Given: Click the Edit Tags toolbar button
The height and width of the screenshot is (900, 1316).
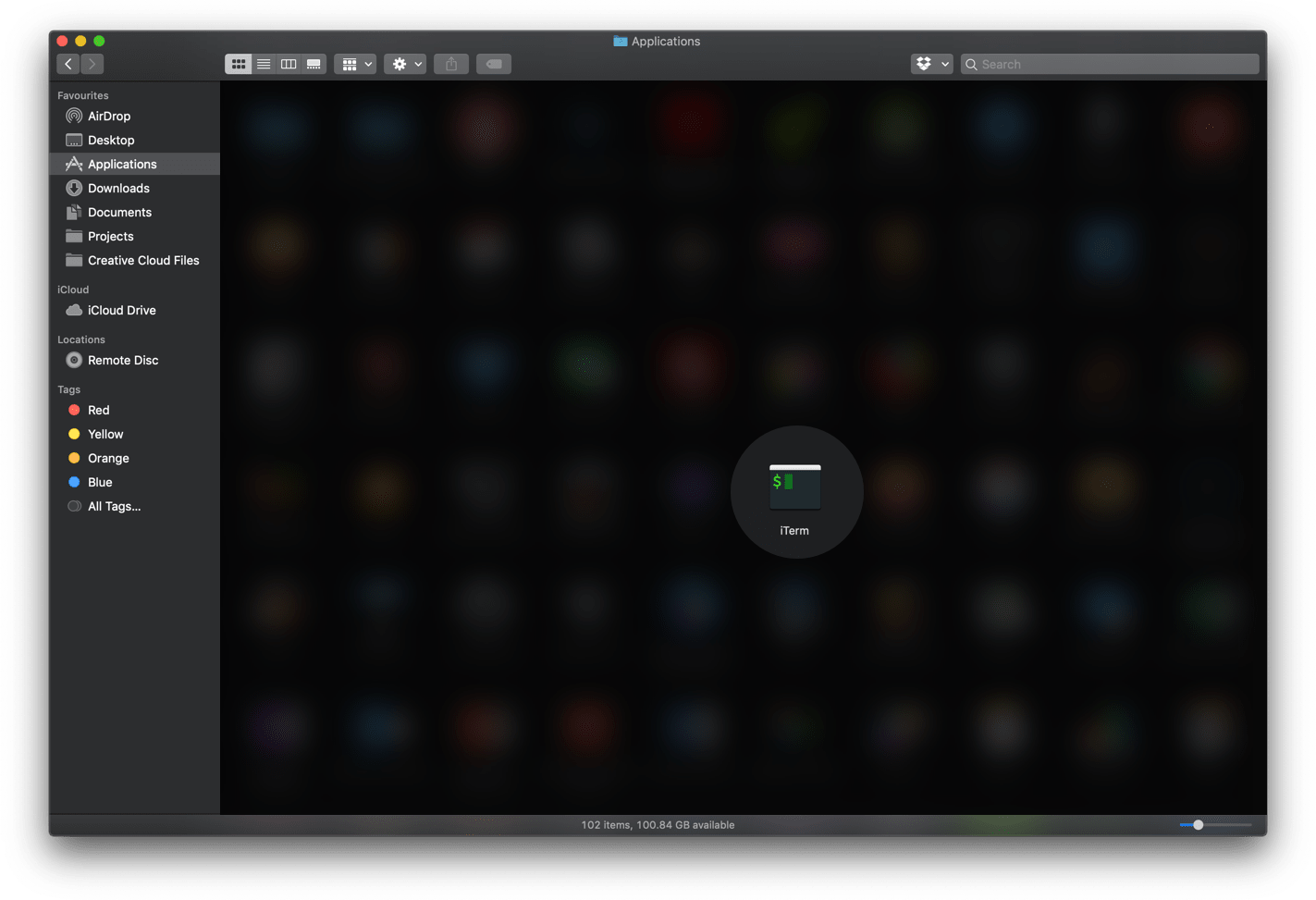Looking at the screenshot, I should pos(494,64).
